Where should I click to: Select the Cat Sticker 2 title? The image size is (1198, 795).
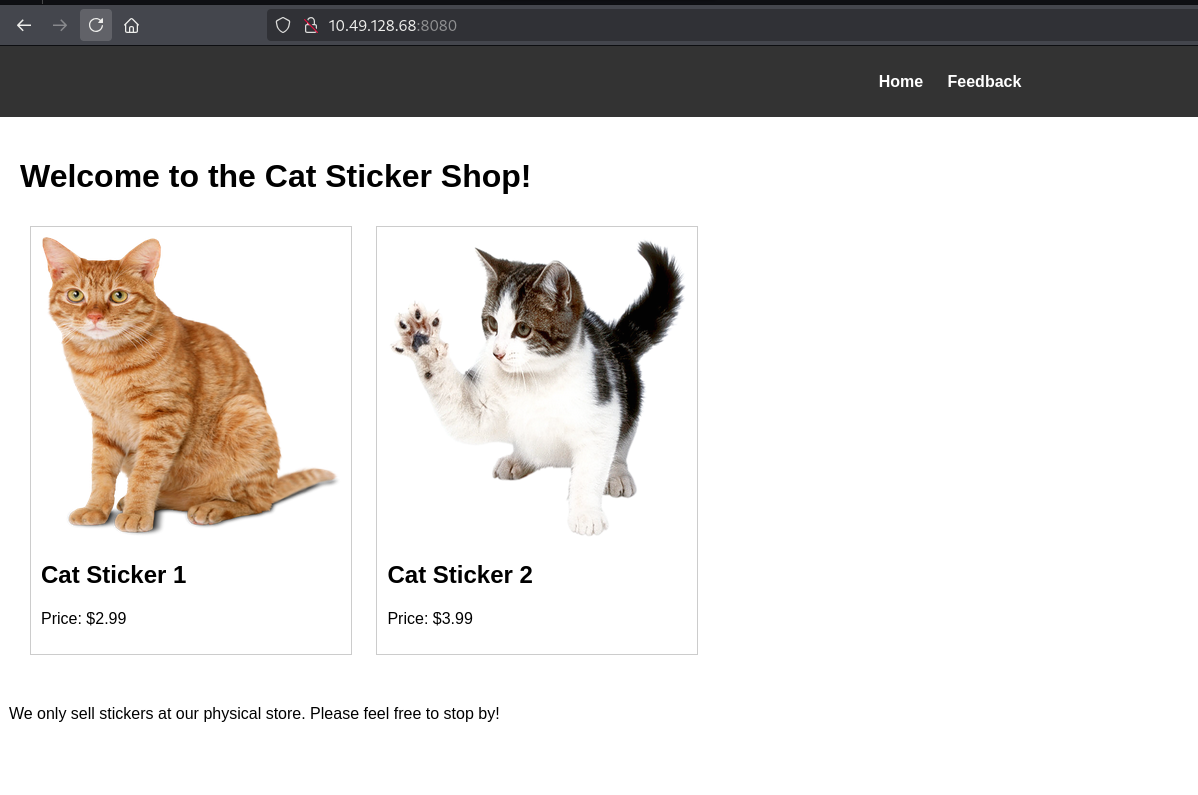pos(459,575)
